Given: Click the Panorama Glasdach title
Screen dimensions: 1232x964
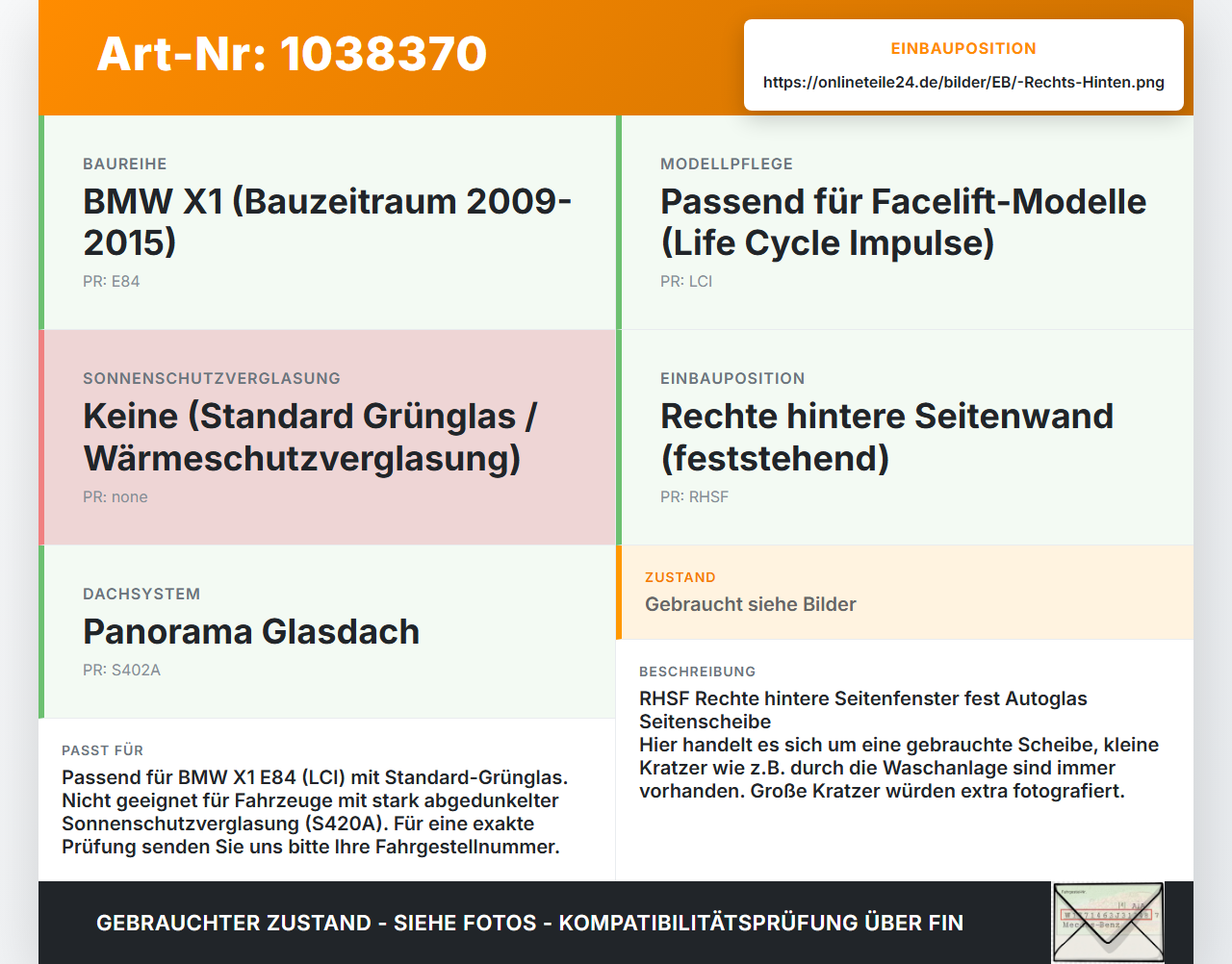Looking at the screenshot, I should tap(251, 631).
